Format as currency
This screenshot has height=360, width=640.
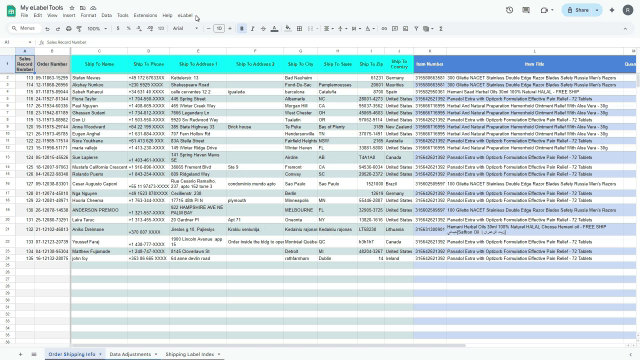tap(118, 29)
